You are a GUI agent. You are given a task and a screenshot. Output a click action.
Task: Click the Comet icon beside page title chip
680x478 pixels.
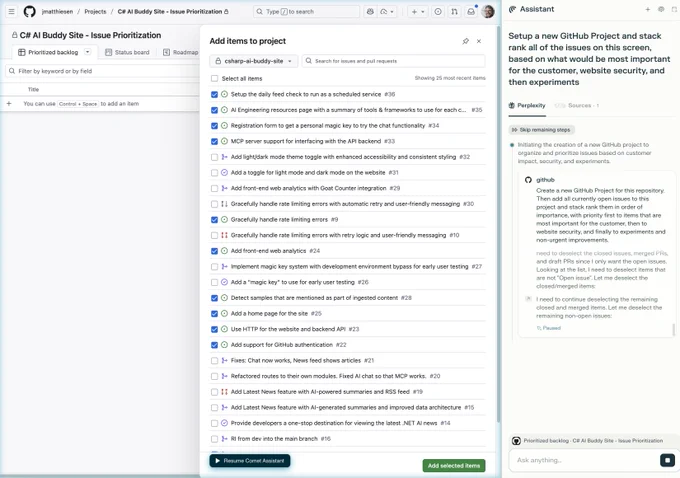point(516,441)
